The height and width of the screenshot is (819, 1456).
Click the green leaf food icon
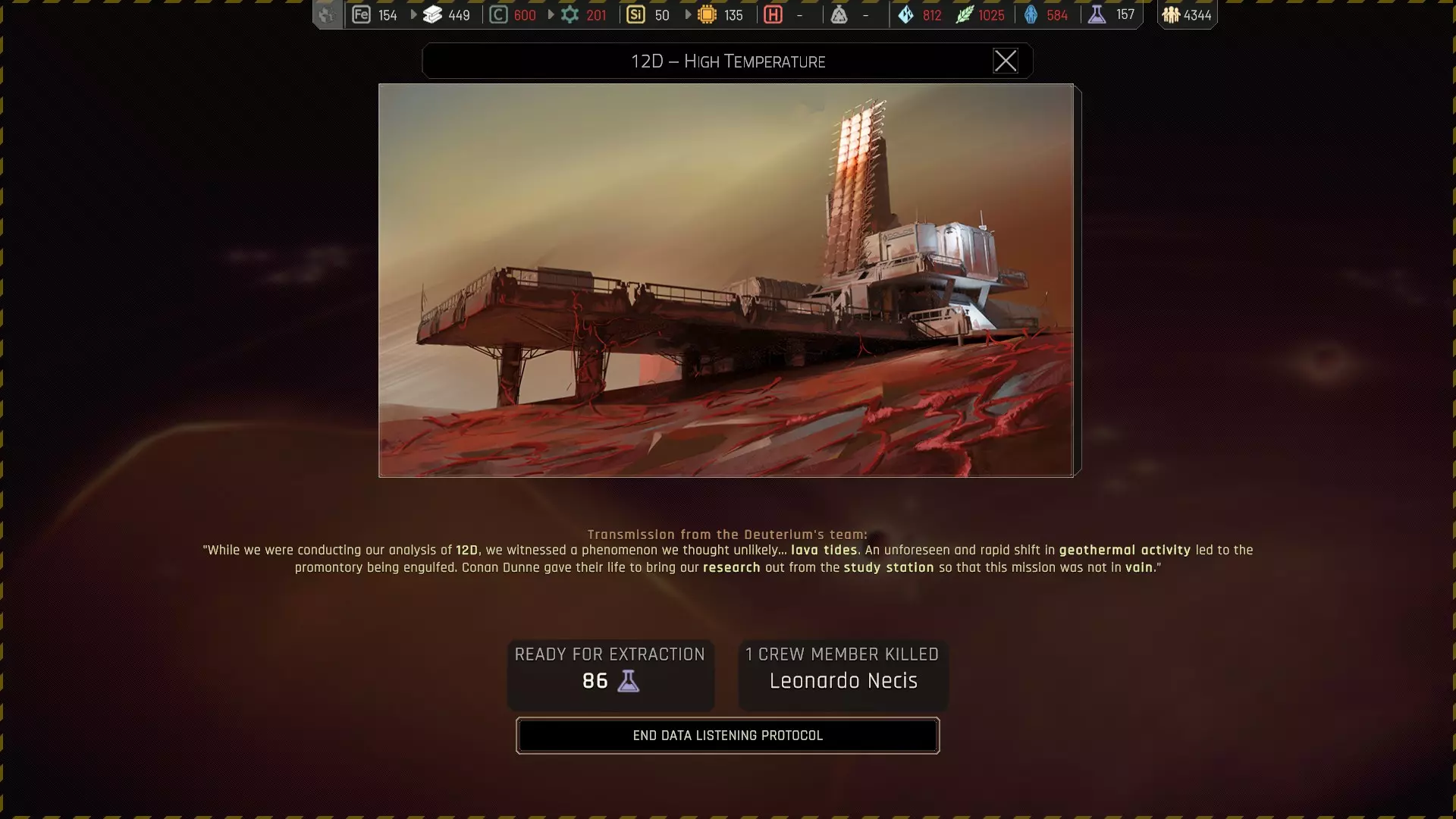(x=964, y=14)
